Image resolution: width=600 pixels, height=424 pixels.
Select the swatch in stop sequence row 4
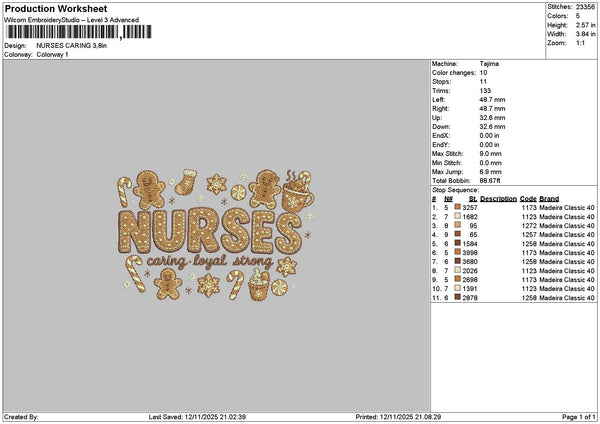pyautogui.click(x=457, y=234)
